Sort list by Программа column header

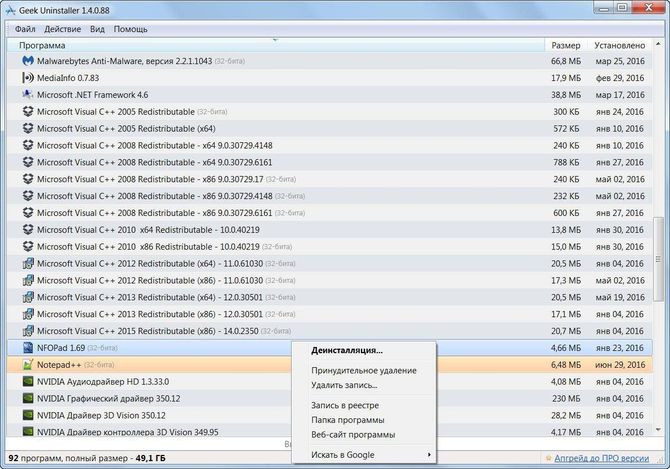click(276, 45)
